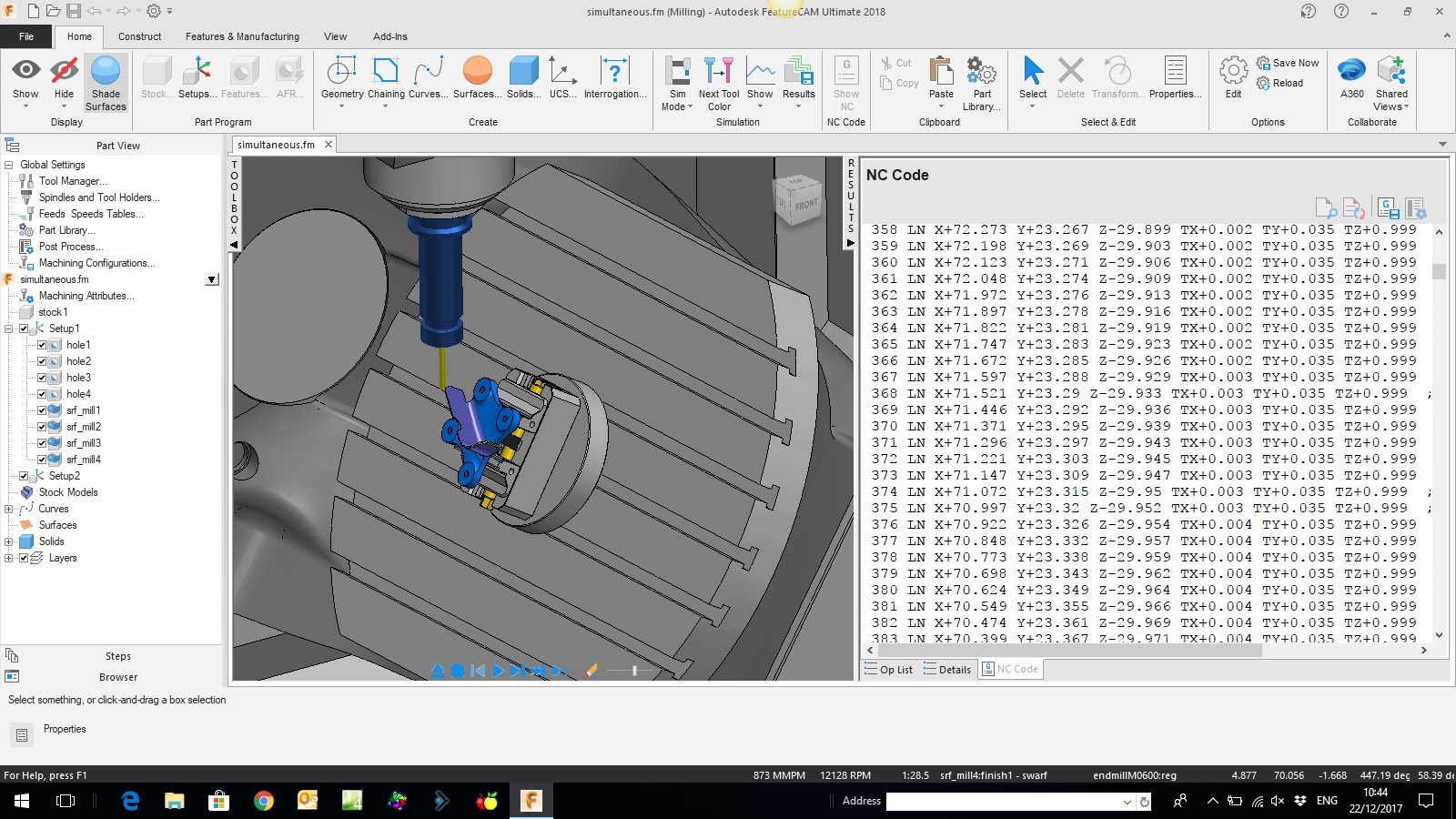
Task: Open the Geometry creation tool
Action: pos(342,82)
